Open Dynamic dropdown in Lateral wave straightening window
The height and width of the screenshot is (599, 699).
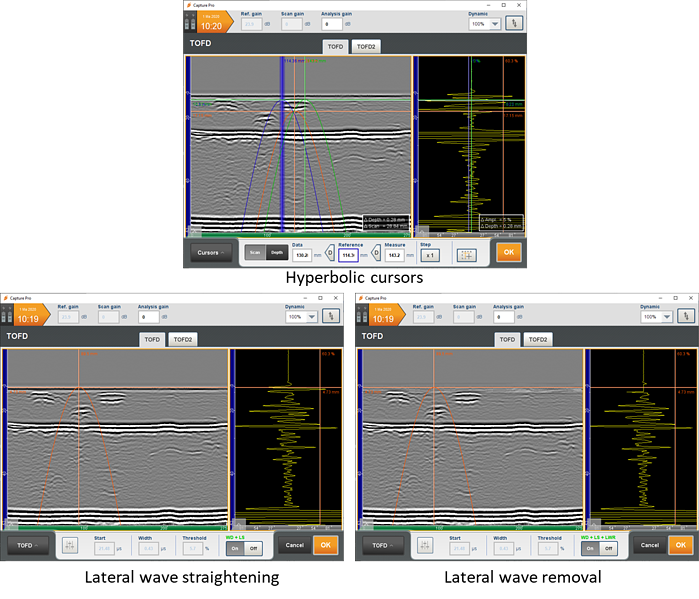(301, 316)
